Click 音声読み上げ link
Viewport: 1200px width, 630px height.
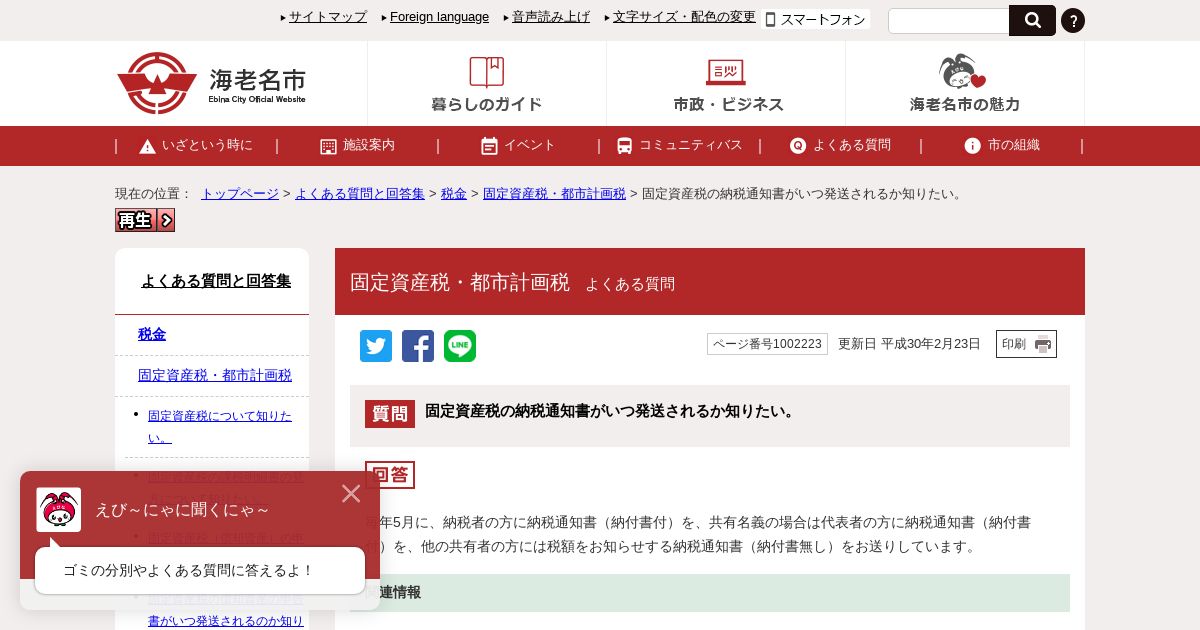(x=551, y=17)
